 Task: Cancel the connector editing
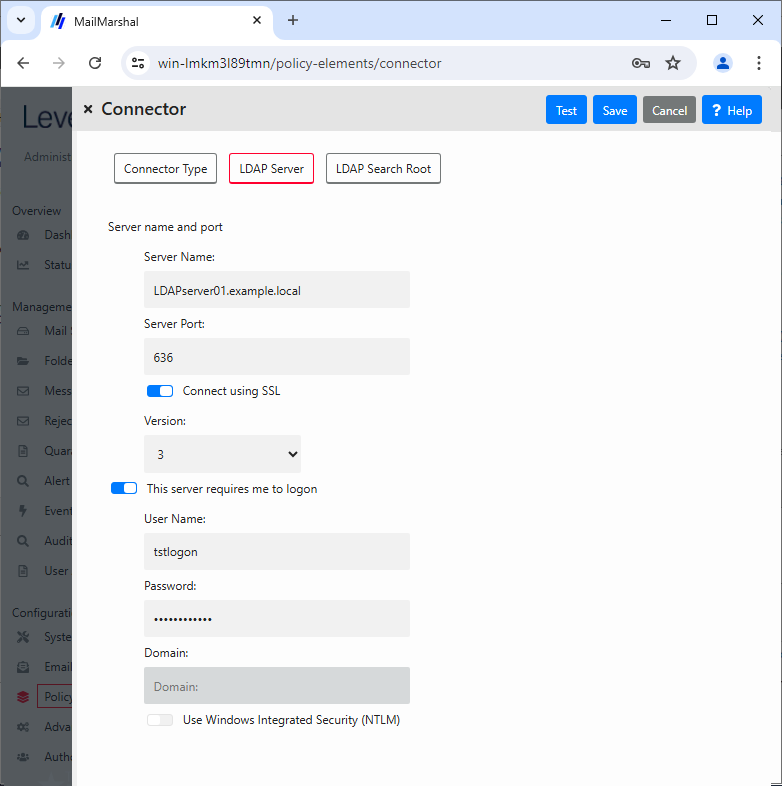pyautogui.click(x=669, y=110)
